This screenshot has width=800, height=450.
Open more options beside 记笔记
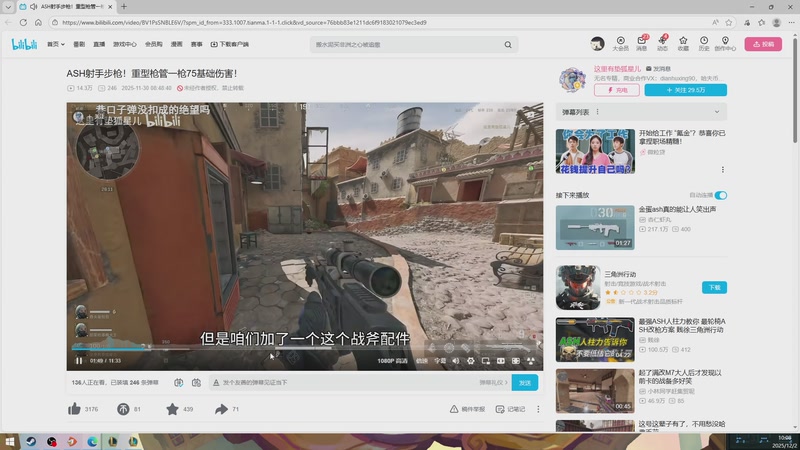[x=538, y=409]
